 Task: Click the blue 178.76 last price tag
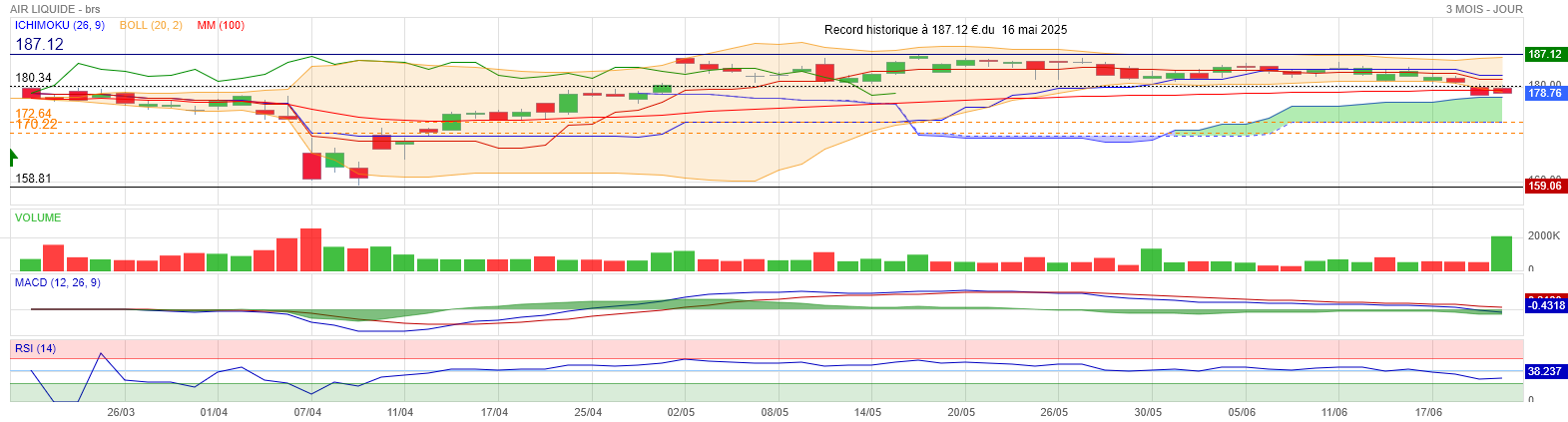click(x=1545, y=93)
